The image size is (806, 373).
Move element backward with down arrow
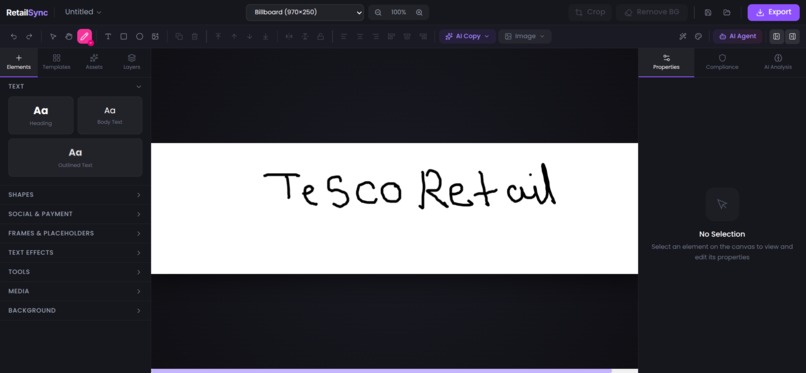point(250,36)
